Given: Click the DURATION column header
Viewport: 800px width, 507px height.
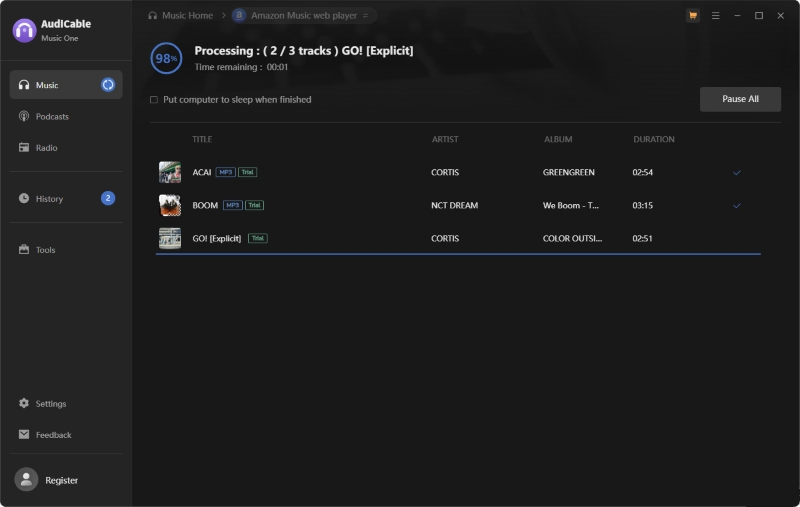Looking at the screenshot, I should click(x=654, y=139).
